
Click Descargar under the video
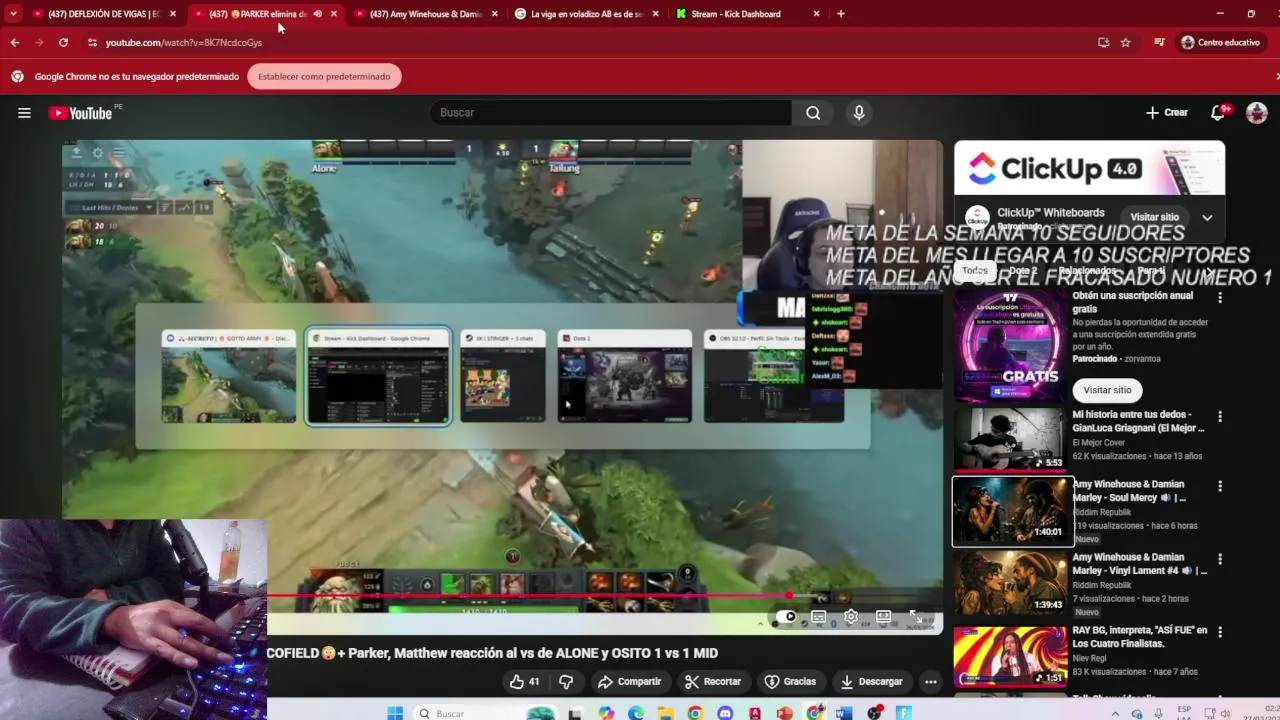pos(871,681)
